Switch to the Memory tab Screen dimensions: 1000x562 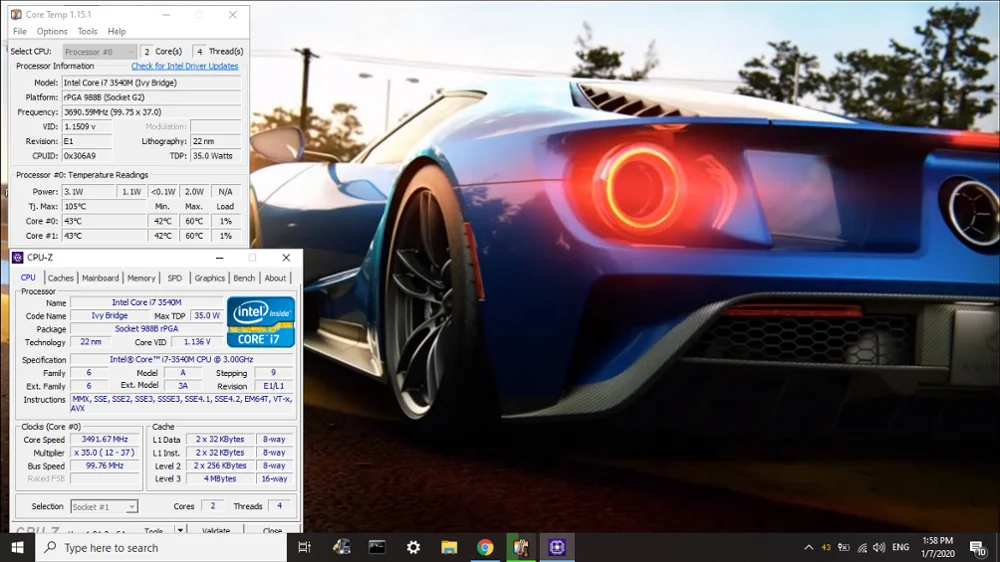141,278
